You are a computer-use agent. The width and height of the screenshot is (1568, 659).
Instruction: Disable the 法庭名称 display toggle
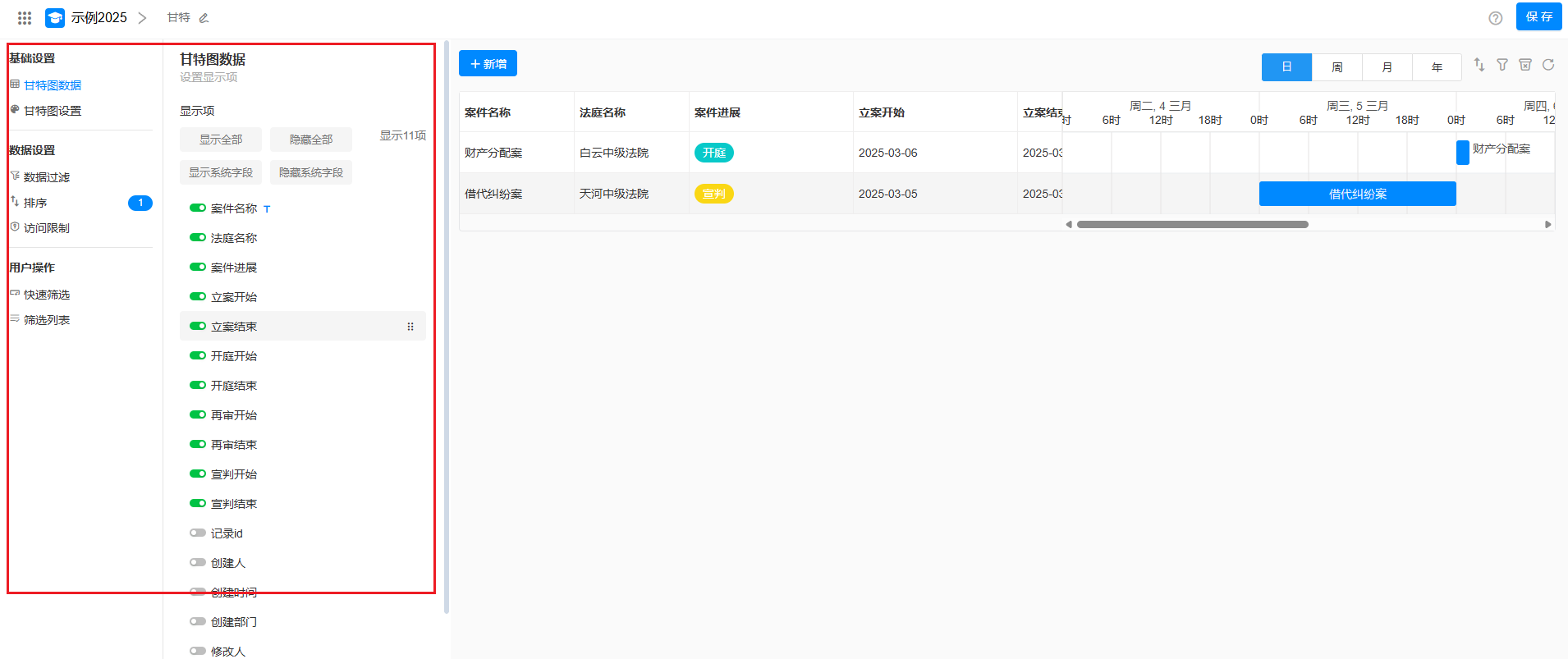(x=197, y=238)
